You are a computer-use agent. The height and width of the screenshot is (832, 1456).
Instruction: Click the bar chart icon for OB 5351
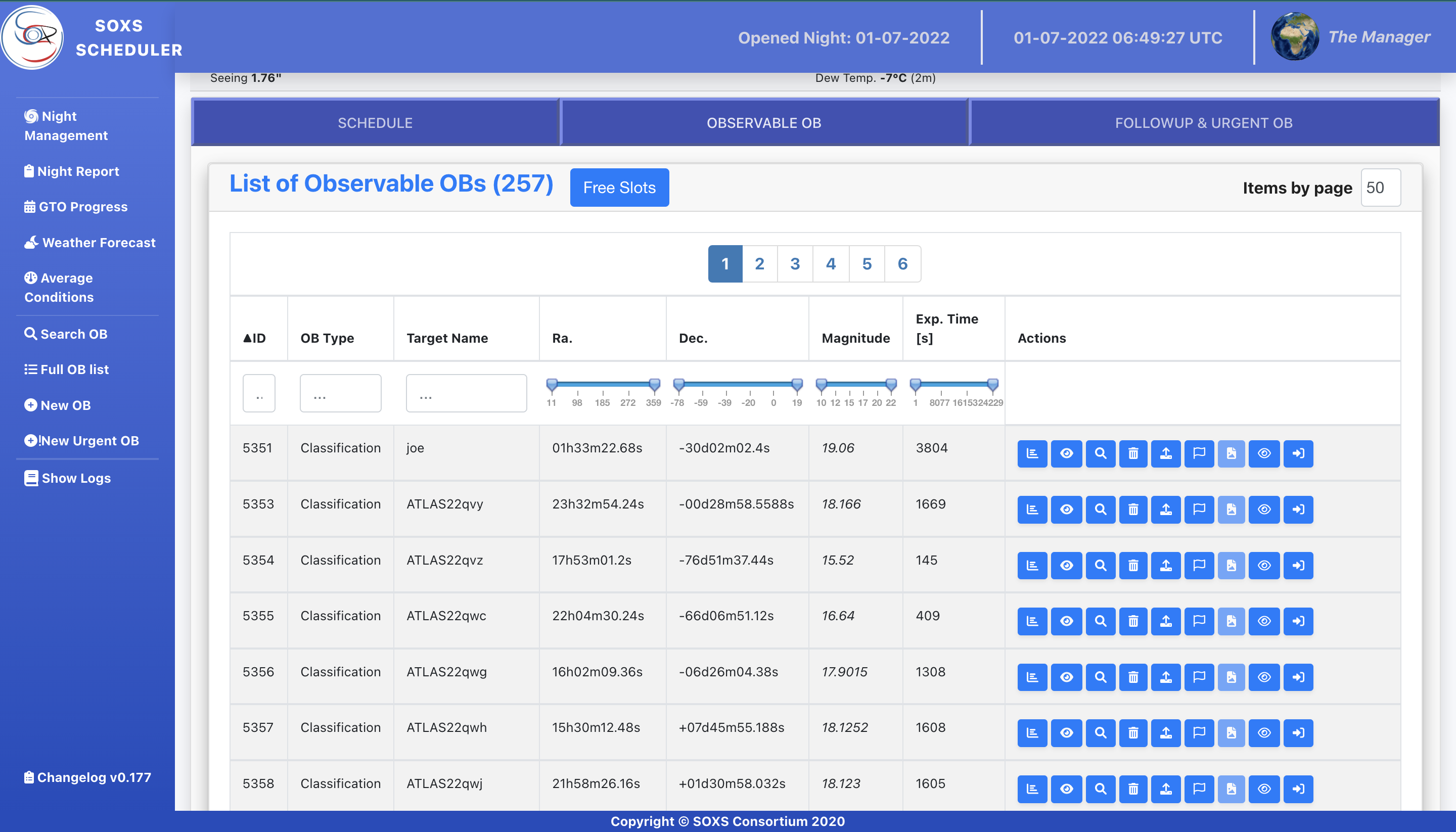1032,453
